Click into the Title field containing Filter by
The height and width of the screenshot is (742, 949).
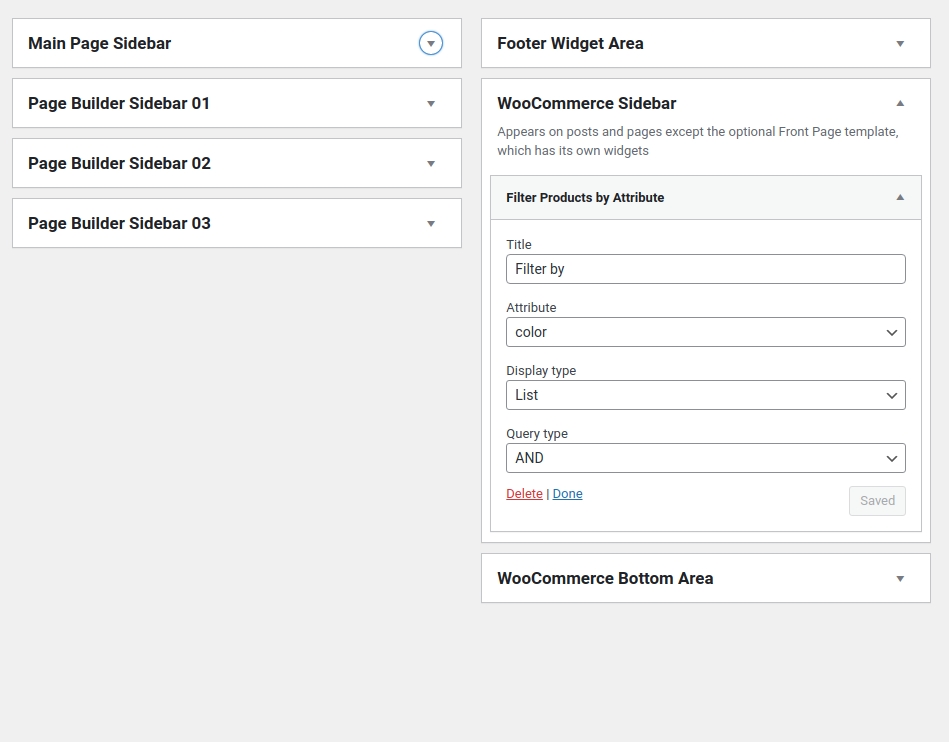[705, 269]
